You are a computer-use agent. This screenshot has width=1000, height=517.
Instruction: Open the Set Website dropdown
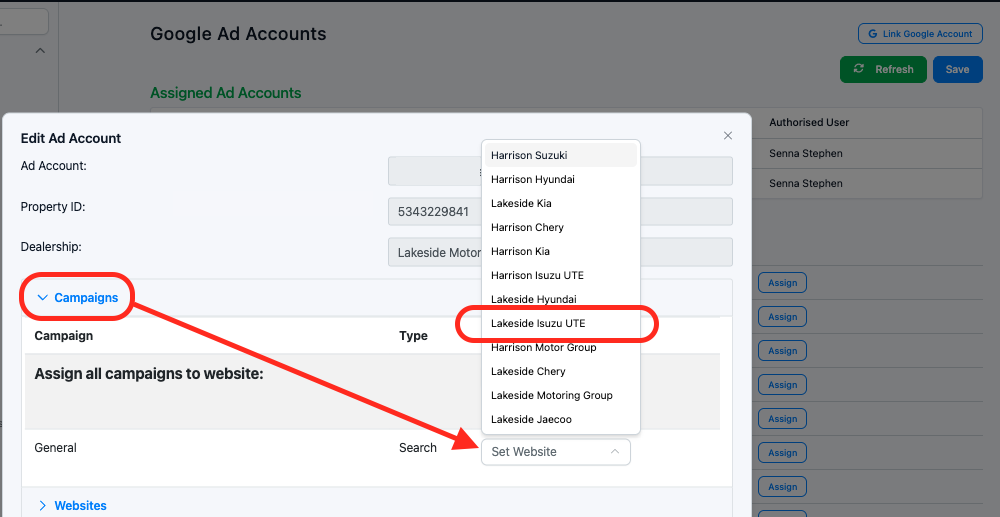[x=555, y=452]
